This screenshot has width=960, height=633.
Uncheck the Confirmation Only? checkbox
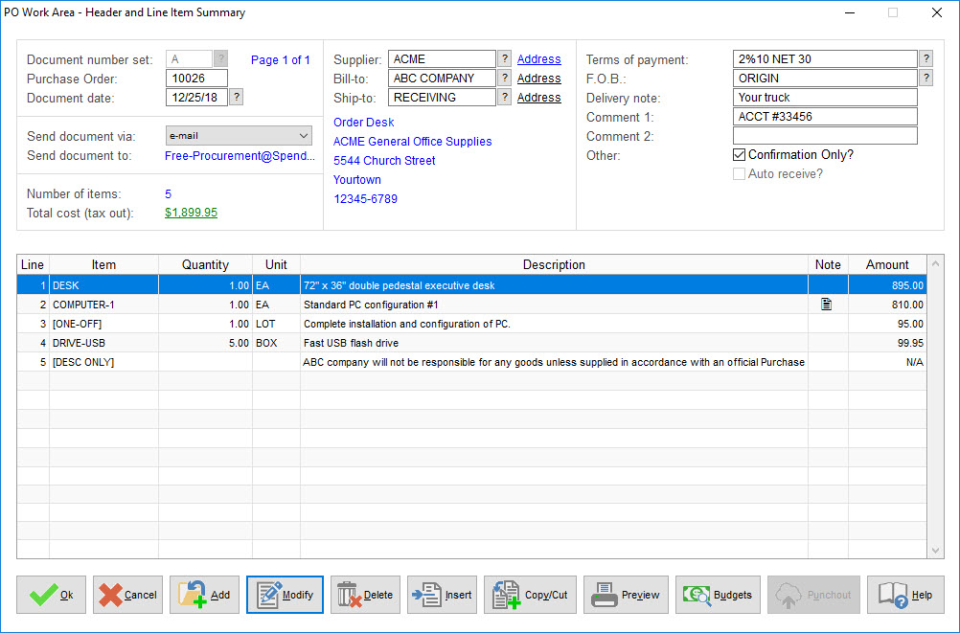738,155
